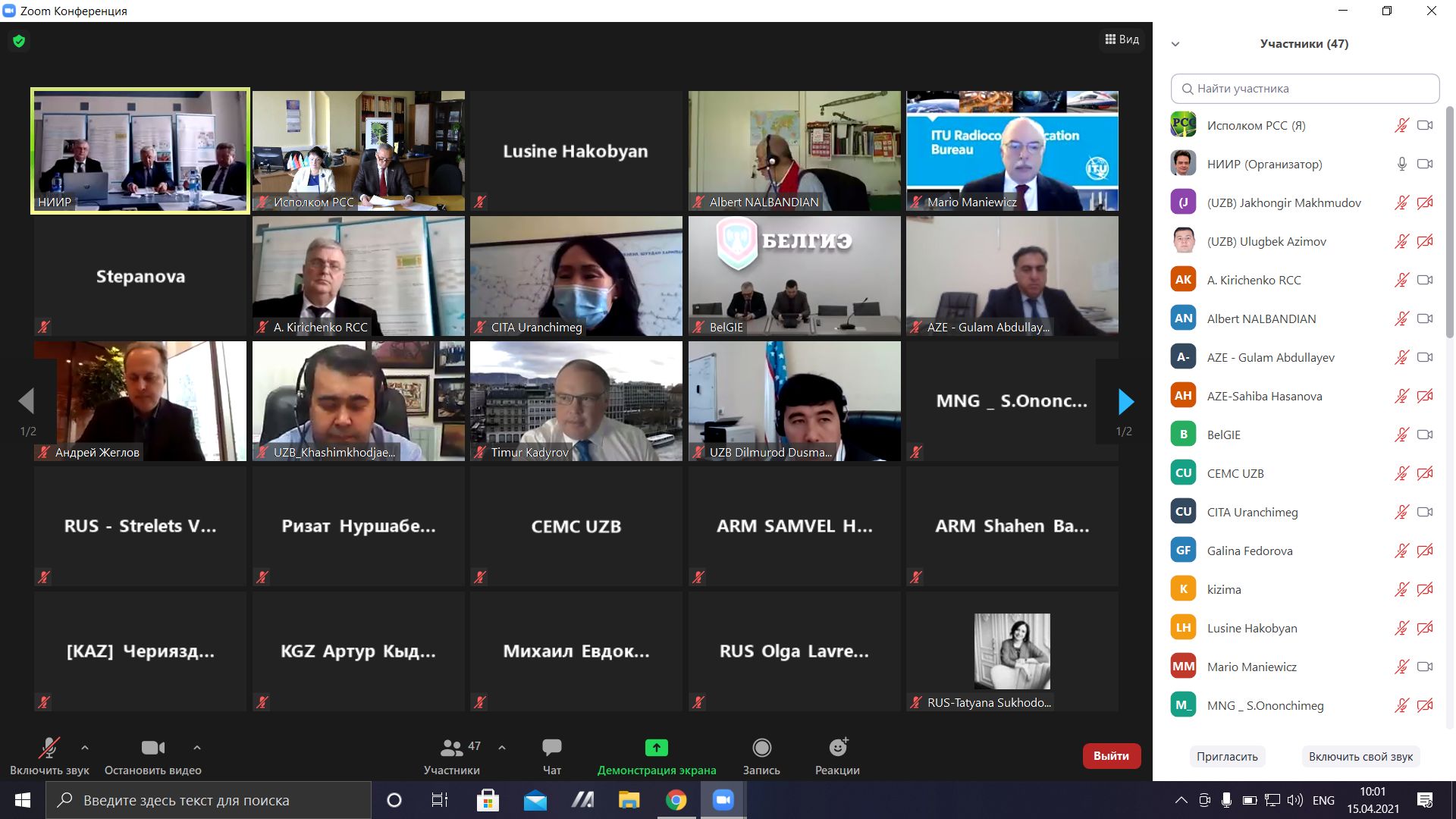This screenshot has height=819, width=1456.
Task: Select Timur Kadyrov video tile
Action: 576,401
